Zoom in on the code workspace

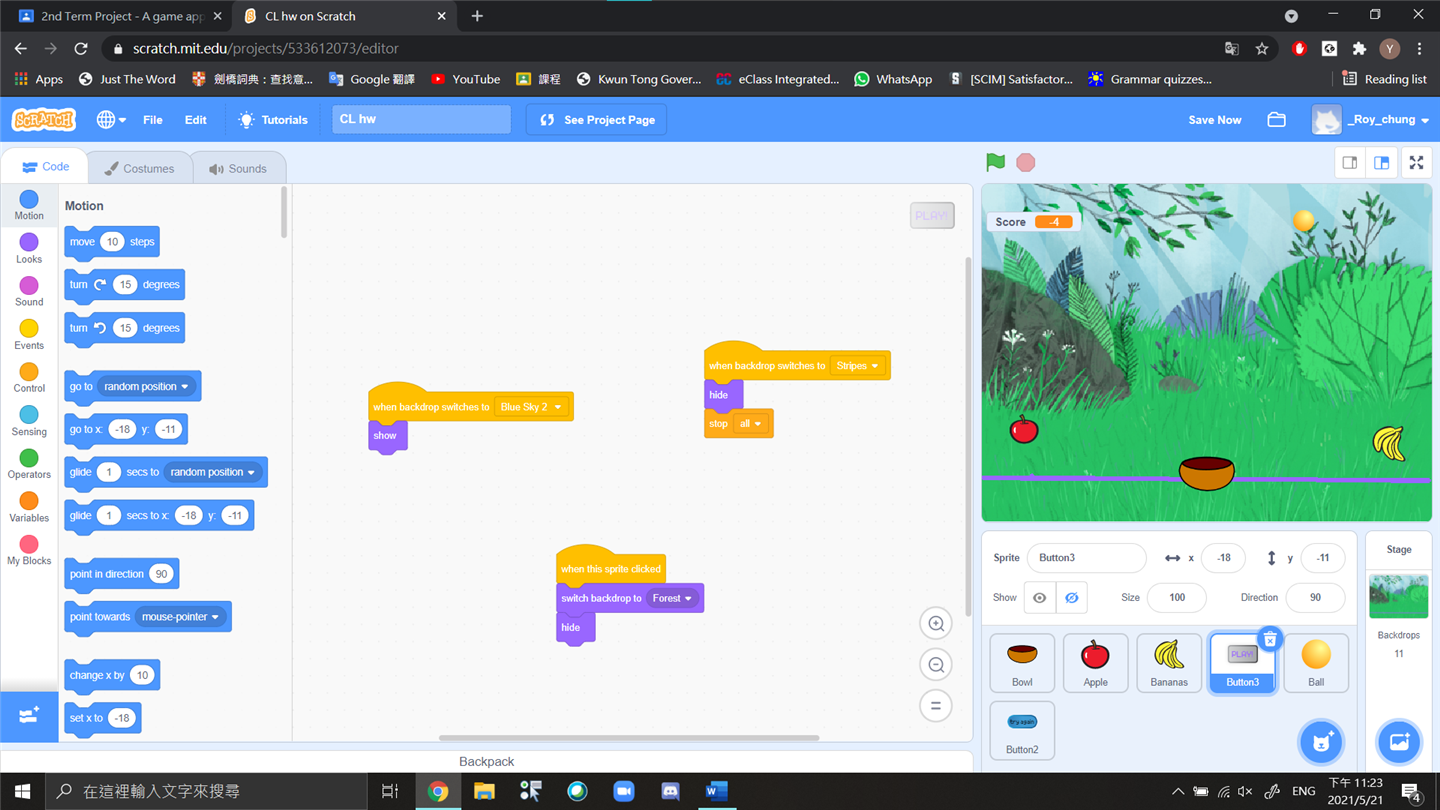pos(936,624)
